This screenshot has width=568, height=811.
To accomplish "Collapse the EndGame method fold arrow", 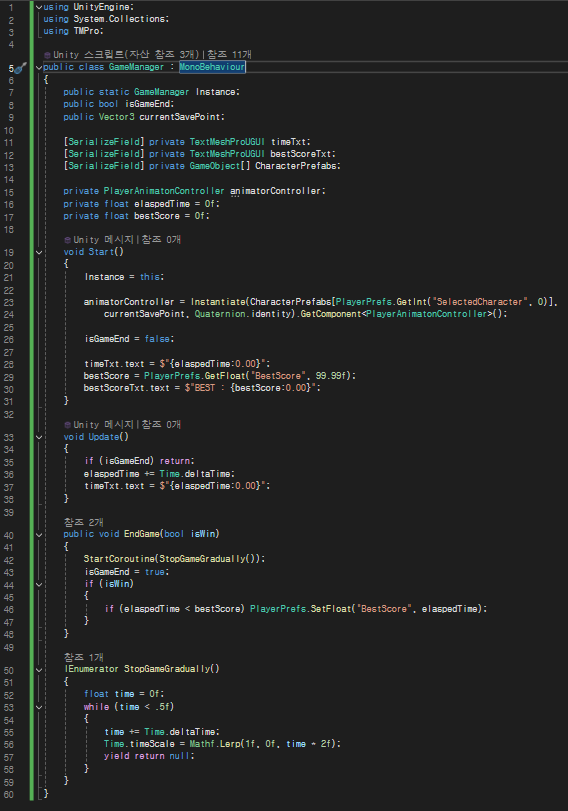I will 39,534.
